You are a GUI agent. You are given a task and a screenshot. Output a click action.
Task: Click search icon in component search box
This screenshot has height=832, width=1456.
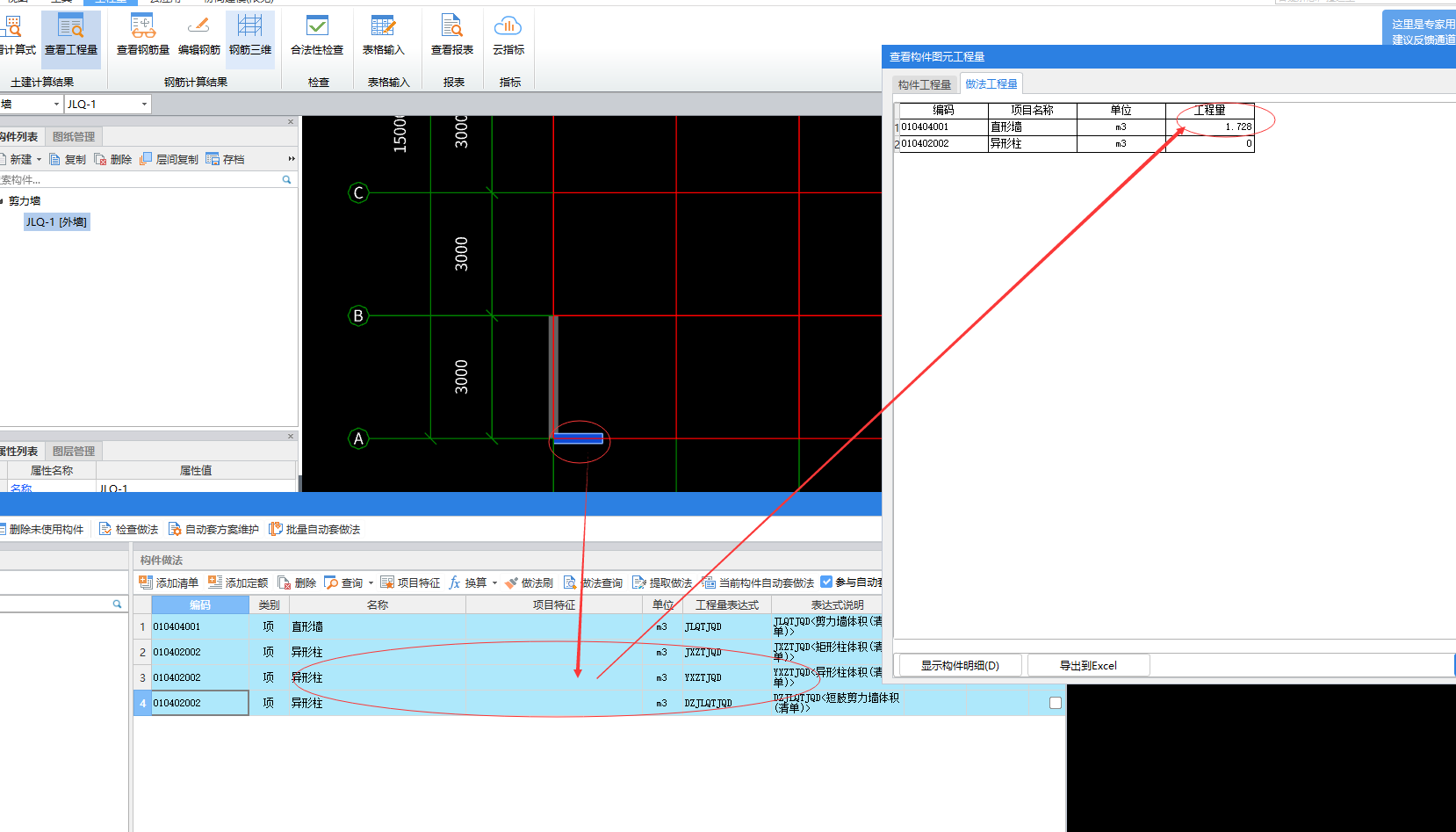click(x=286, y=179)
